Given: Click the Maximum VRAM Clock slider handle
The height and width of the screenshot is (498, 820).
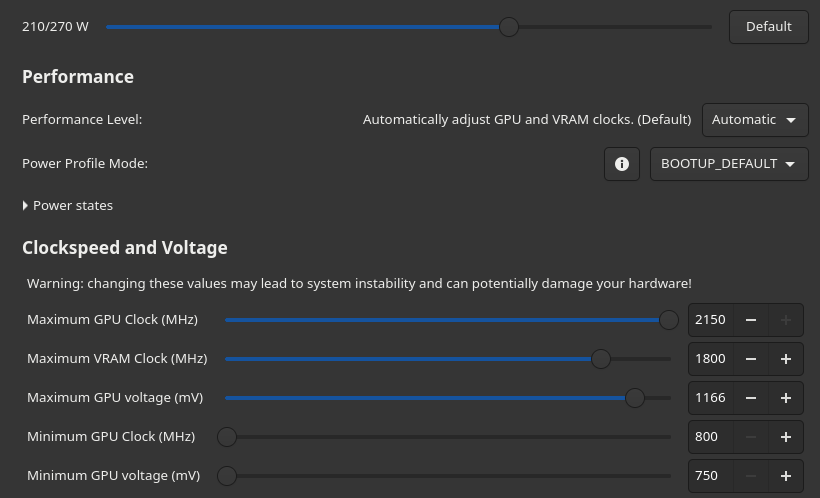Looking at the screenshot, I should point(600,359).
